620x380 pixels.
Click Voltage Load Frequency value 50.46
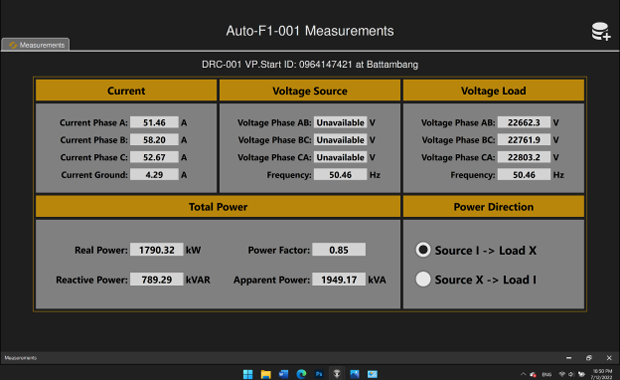[x=524, y=174]
